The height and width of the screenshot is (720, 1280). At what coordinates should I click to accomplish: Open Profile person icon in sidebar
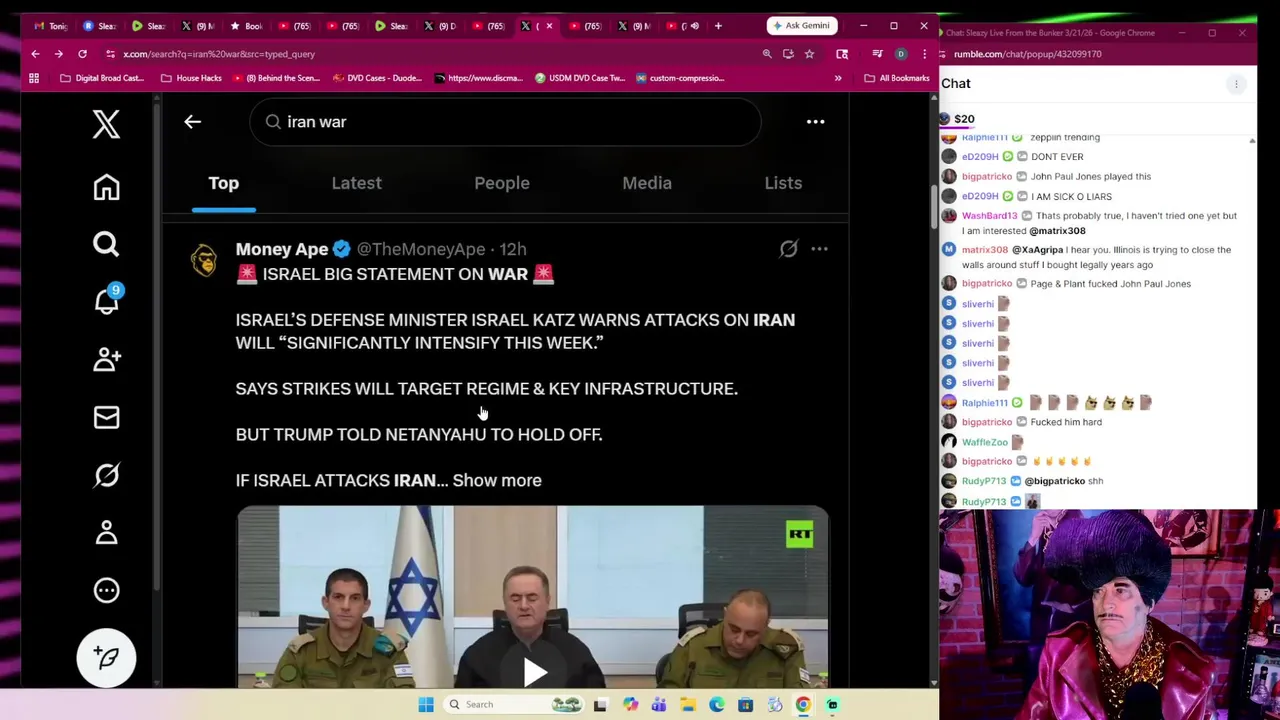click(x=106, y=532)
